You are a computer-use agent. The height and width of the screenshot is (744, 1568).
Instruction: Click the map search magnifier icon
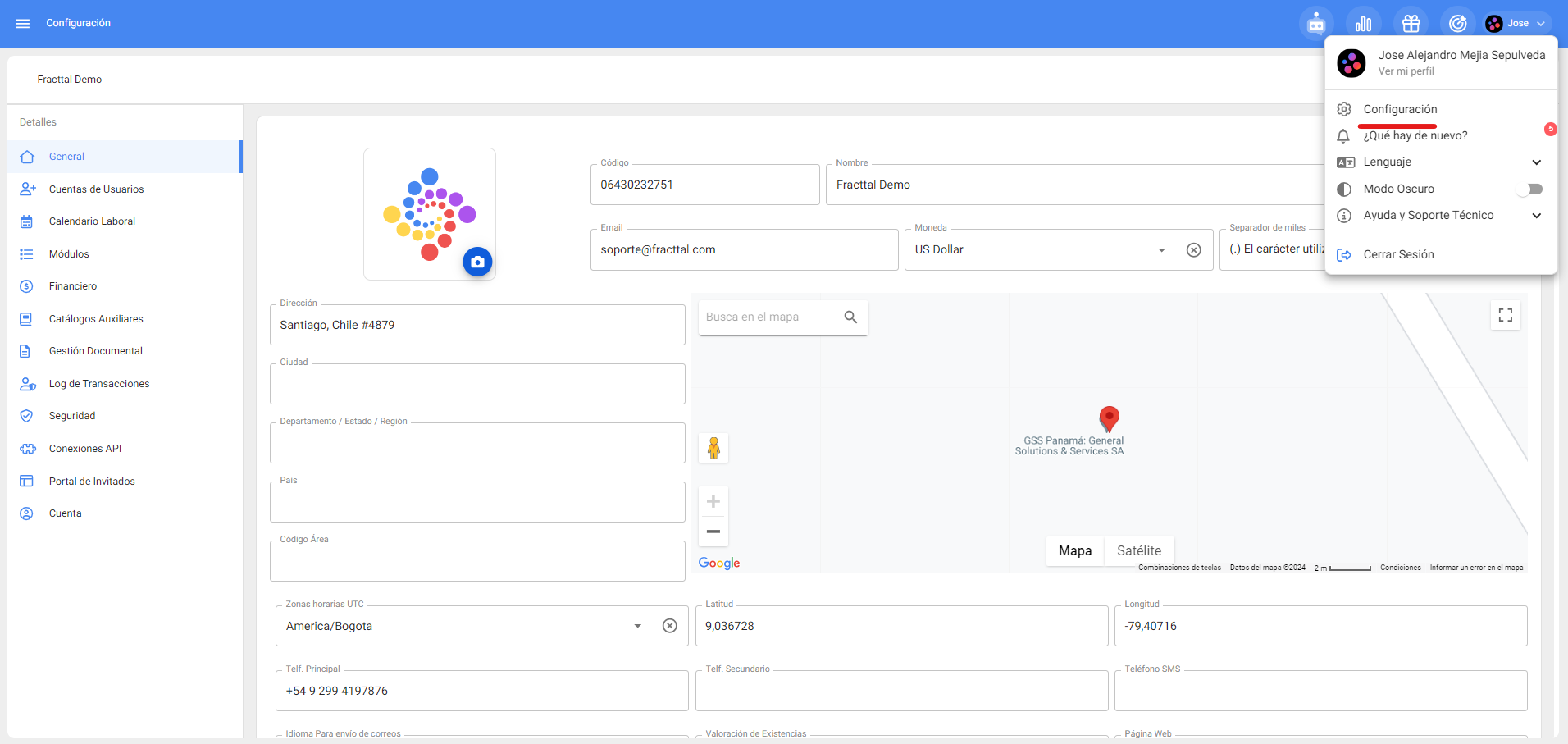[850, 317]
